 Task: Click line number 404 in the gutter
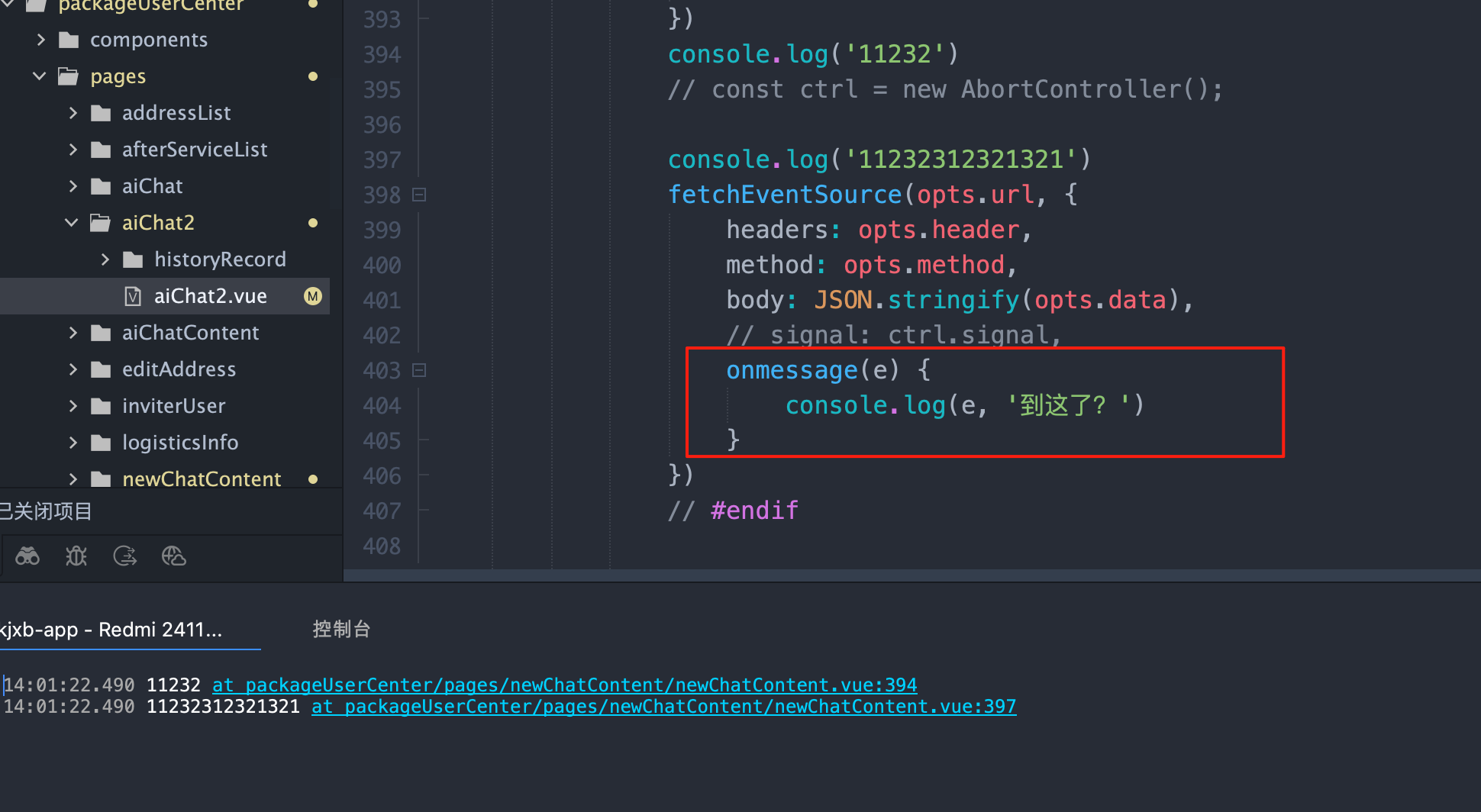tap(382, 405)
